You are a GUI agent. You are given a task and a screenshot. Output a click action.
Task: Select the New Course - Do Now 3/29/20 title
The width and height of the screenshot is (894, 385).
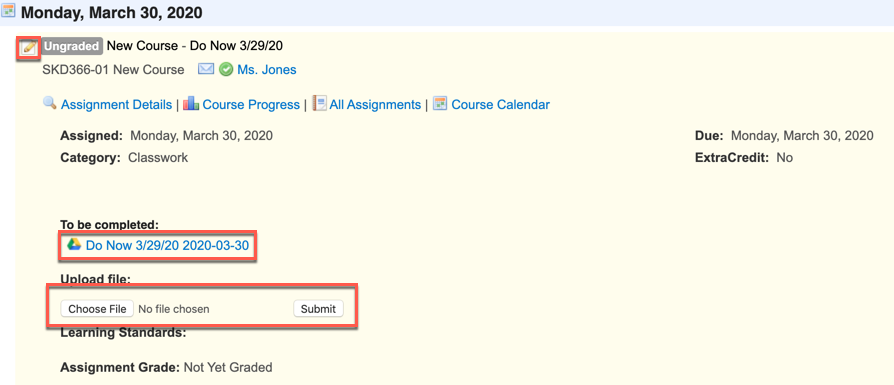point(195,46)
